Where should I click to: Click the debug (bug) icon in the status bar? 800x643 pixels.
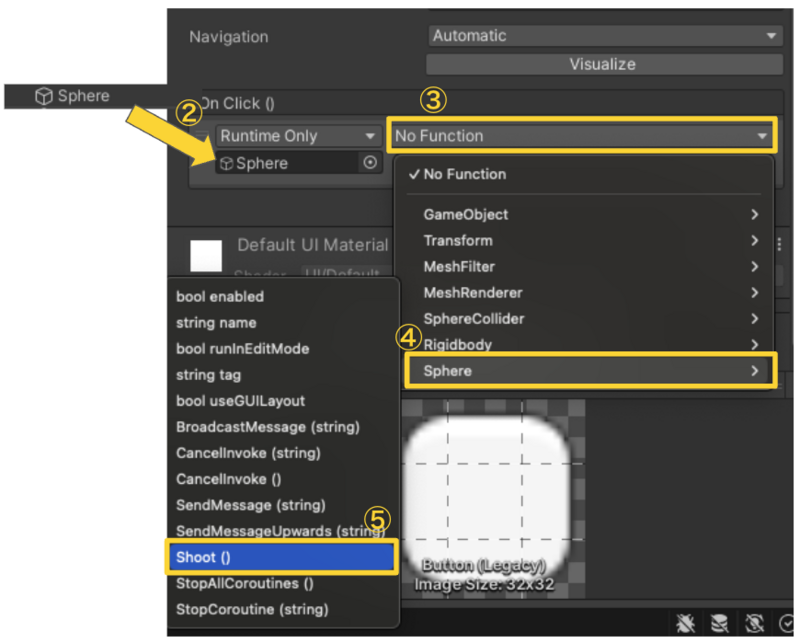[x=687, y=623]
